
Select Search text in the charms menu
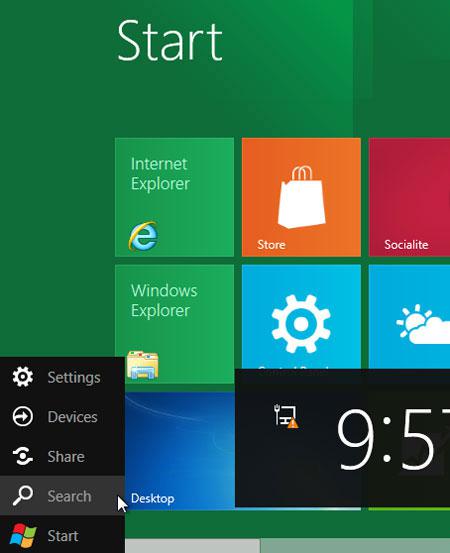click(x=69, y=496)
